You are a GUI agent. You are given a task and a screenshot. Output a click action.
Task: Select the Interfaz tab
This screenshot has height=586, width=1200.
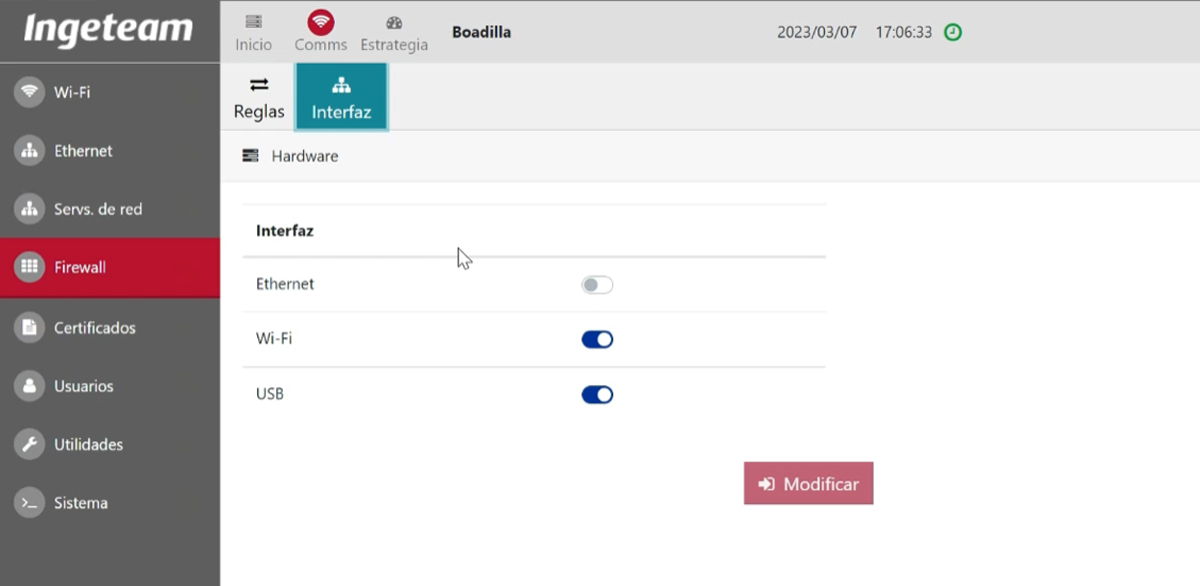pos(341,97)
